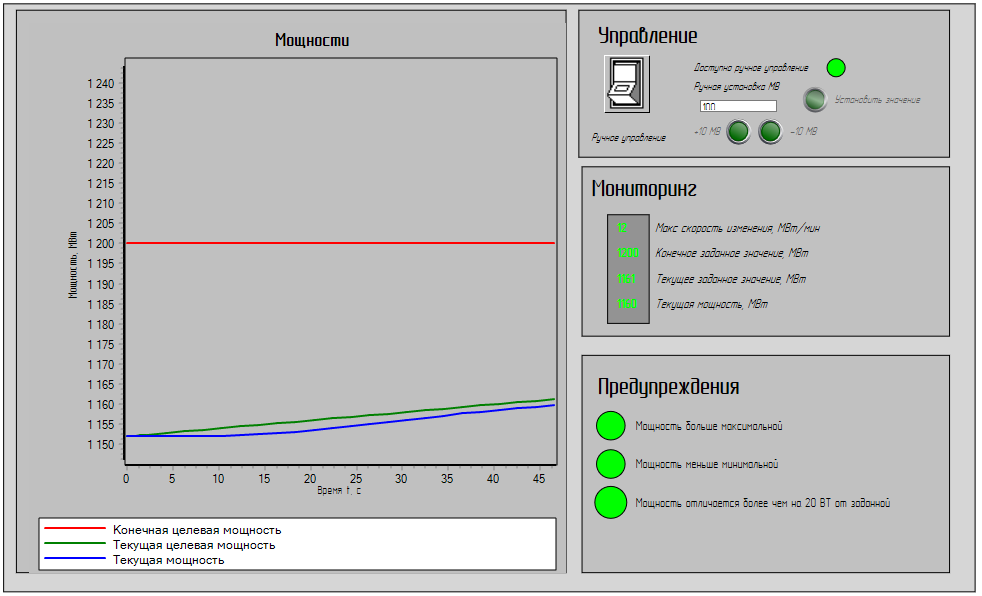Viewport: 982px width, 596px height.
Task: Click the power above maximum warning lamp
Action: pos(610,426)
